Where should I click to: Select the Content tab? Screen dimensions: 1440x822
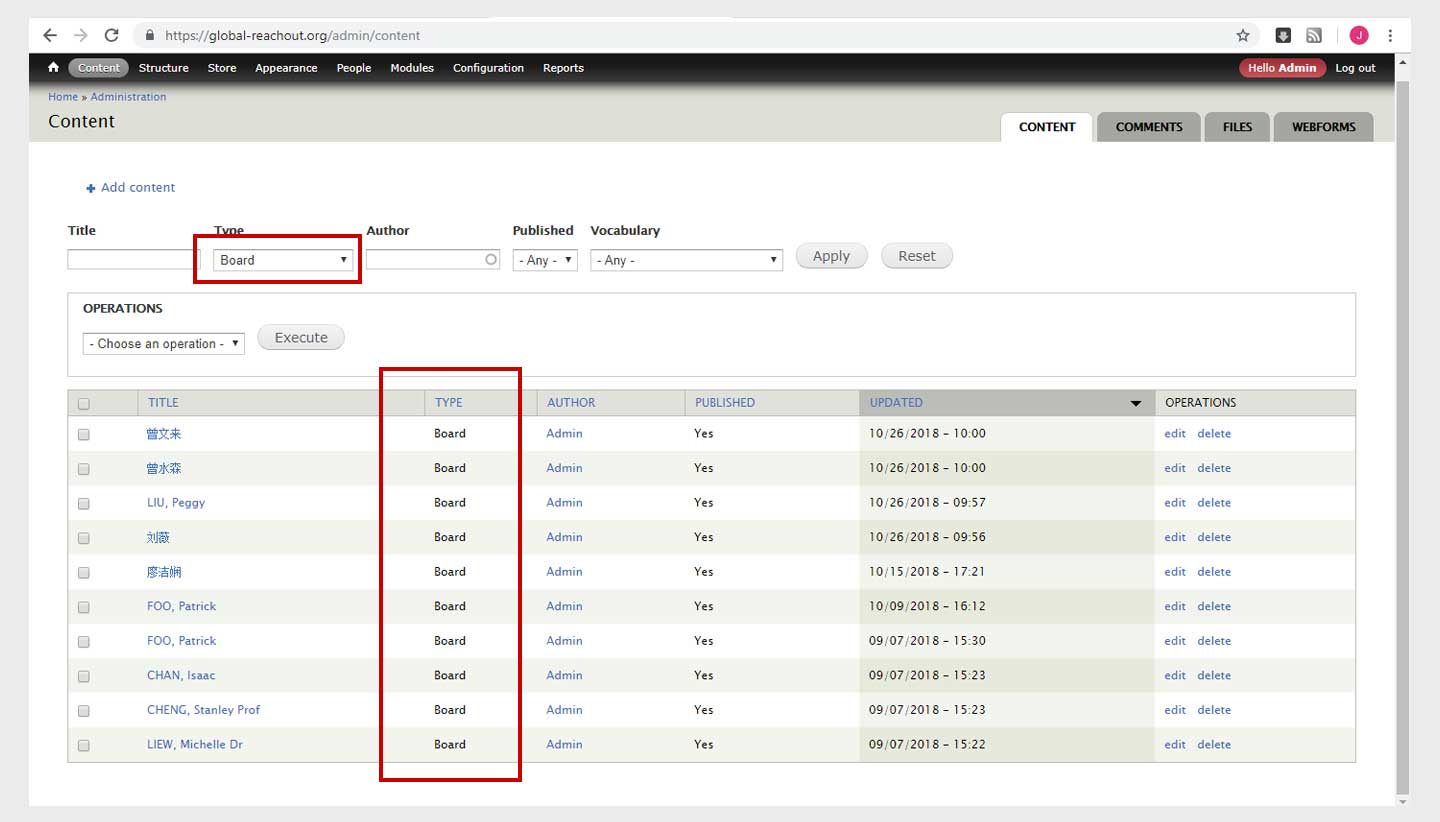1047,127
